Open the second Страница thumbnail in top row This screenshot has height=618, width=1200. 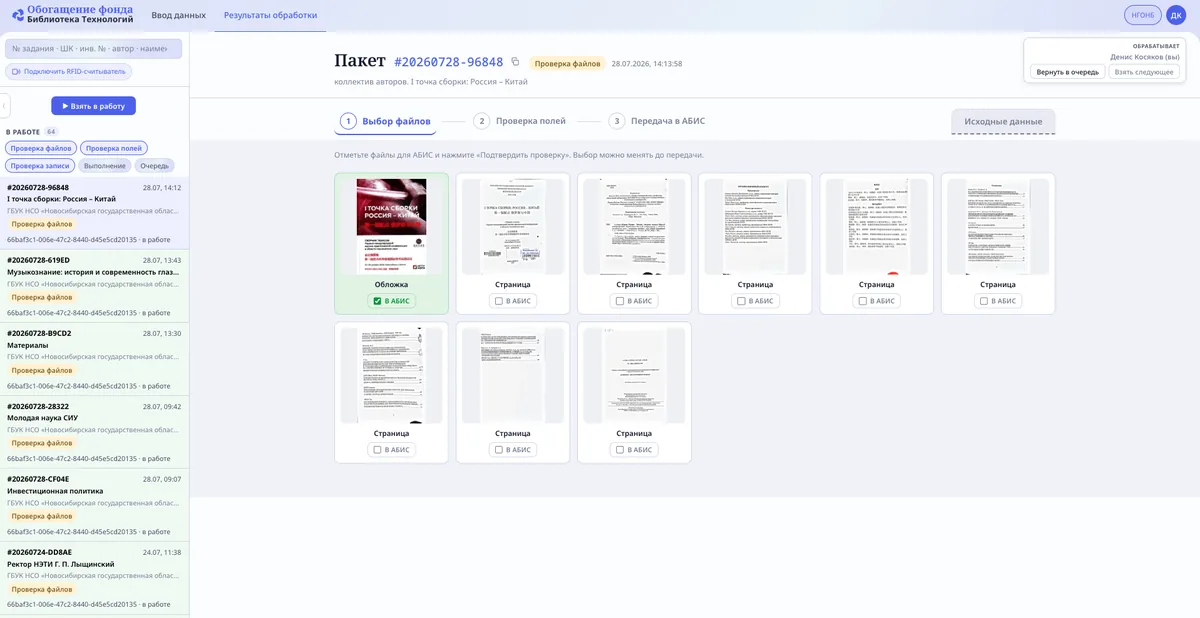pyautogui.click(x=634, y=226)
